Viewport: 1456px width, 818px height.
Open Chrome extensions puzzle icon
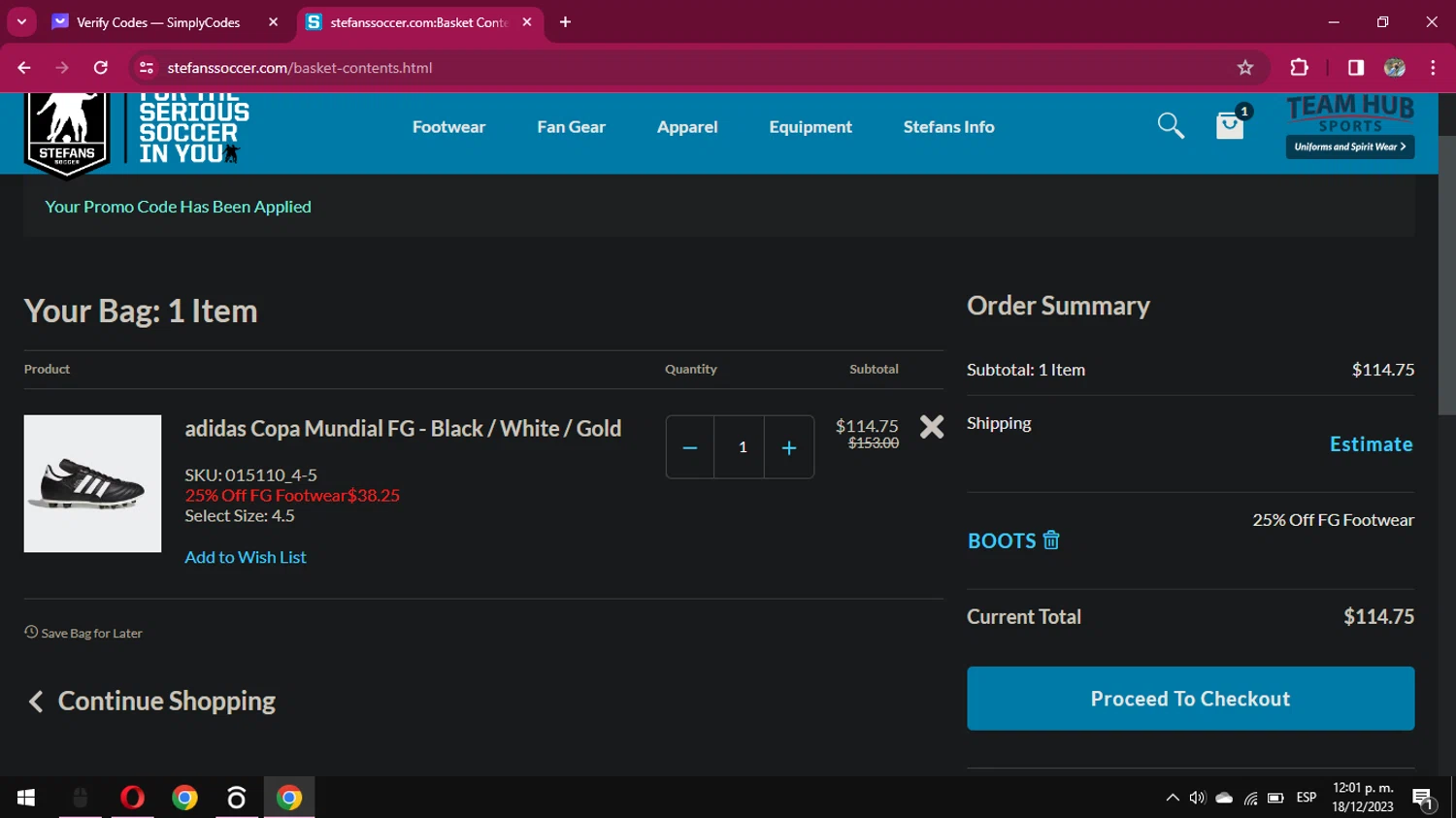1299,68
